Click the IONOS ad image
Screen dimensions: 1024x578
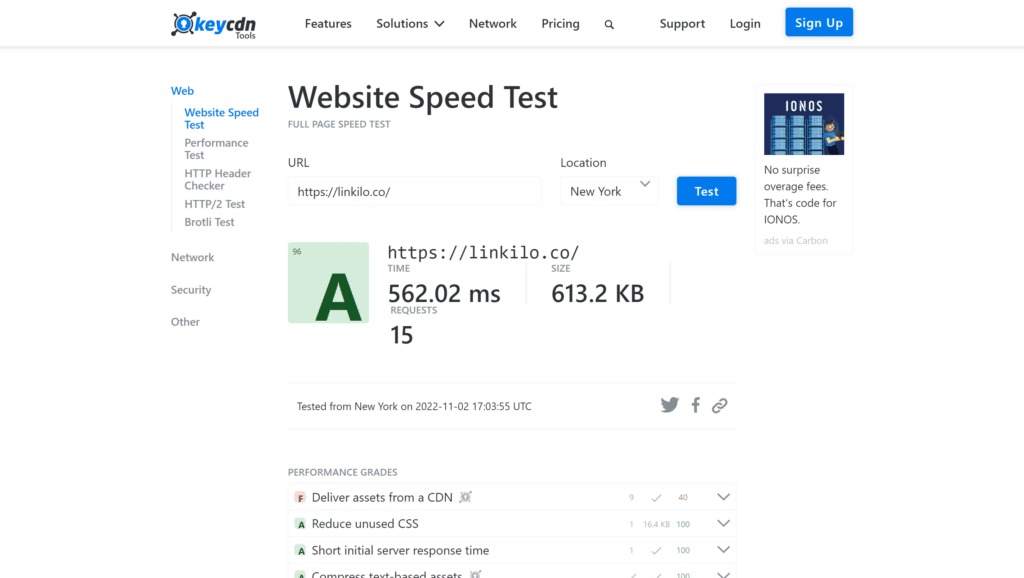click(x=804, y=124)
